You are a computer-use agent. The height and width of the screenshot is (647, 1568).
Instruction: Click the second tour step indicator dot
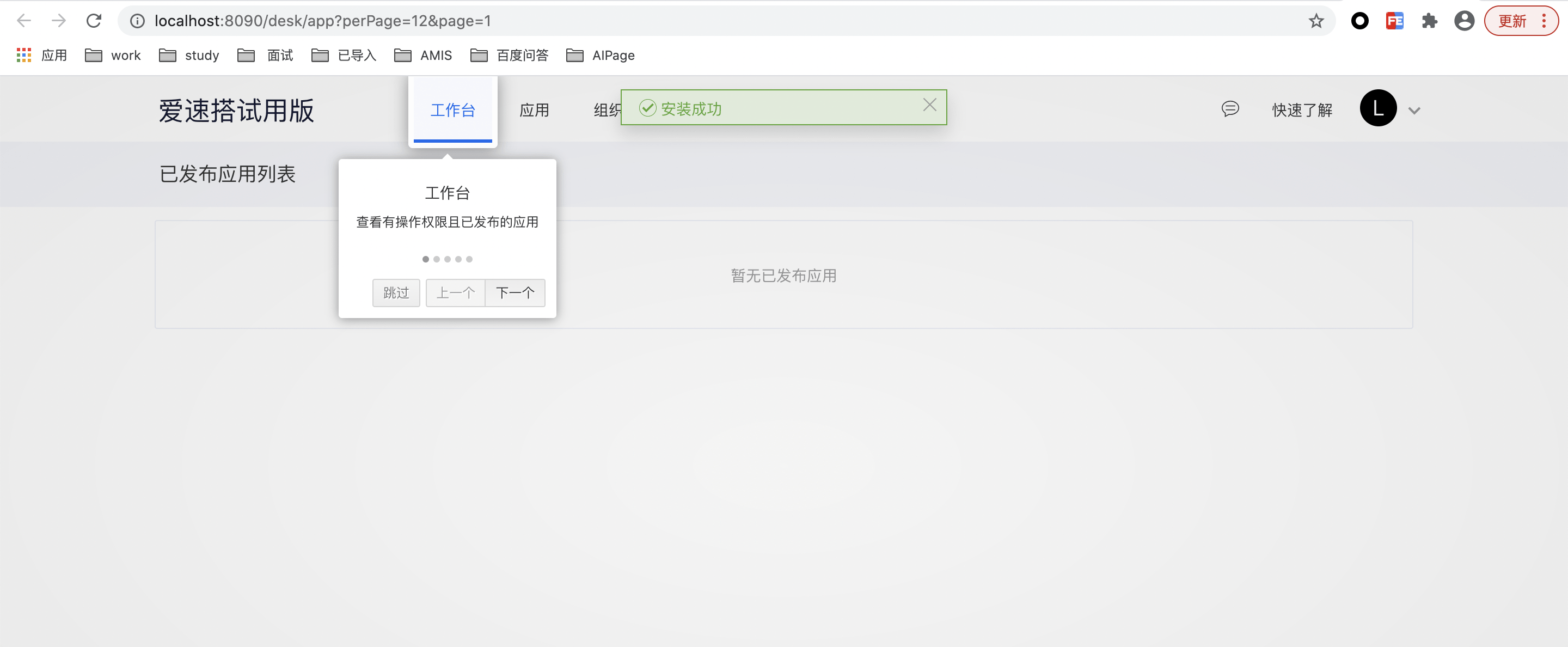tap(437, 259)
